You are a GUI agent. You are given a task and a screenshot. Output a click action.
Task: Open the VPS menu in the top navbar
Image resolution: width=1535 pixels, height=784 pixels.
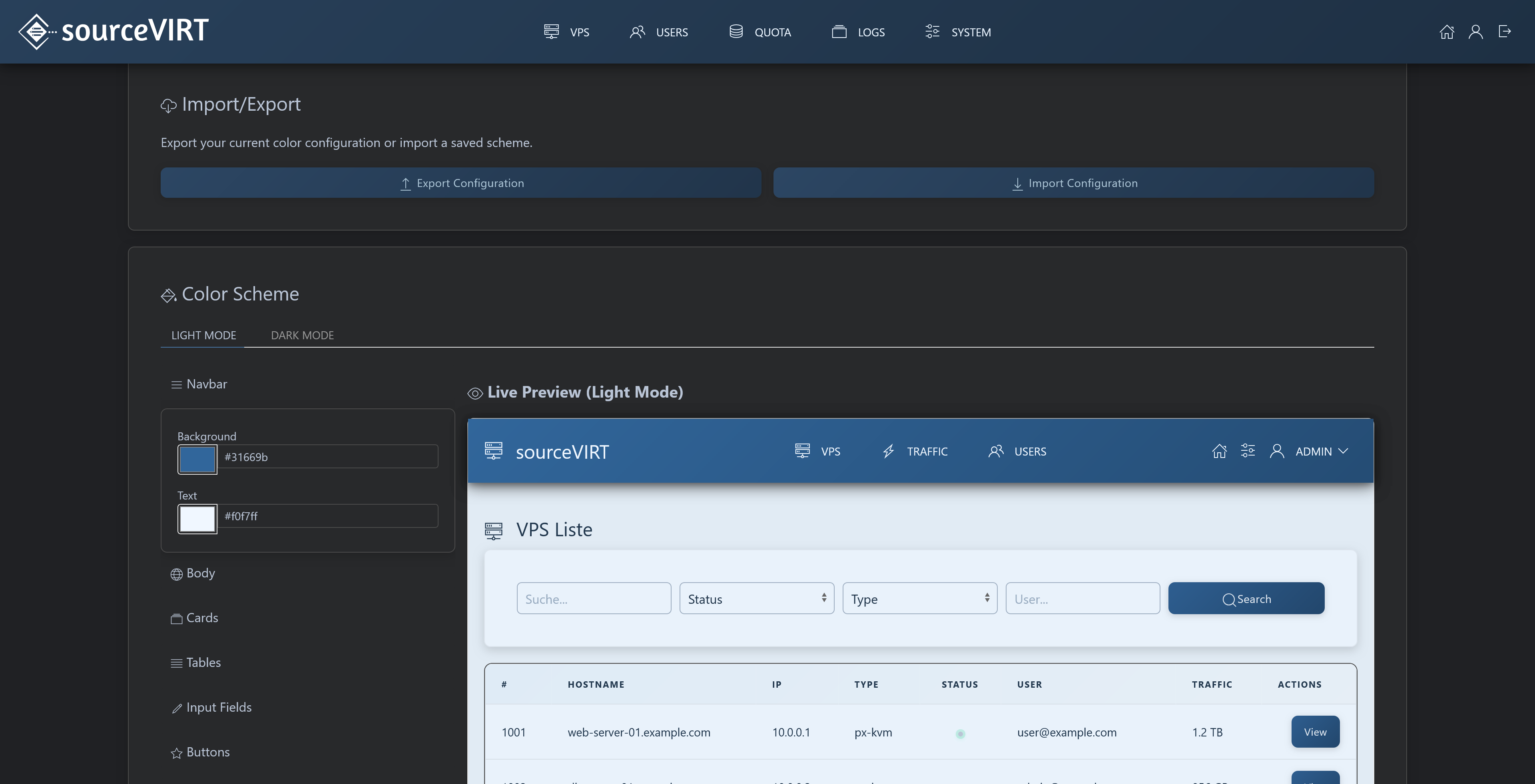567,32
